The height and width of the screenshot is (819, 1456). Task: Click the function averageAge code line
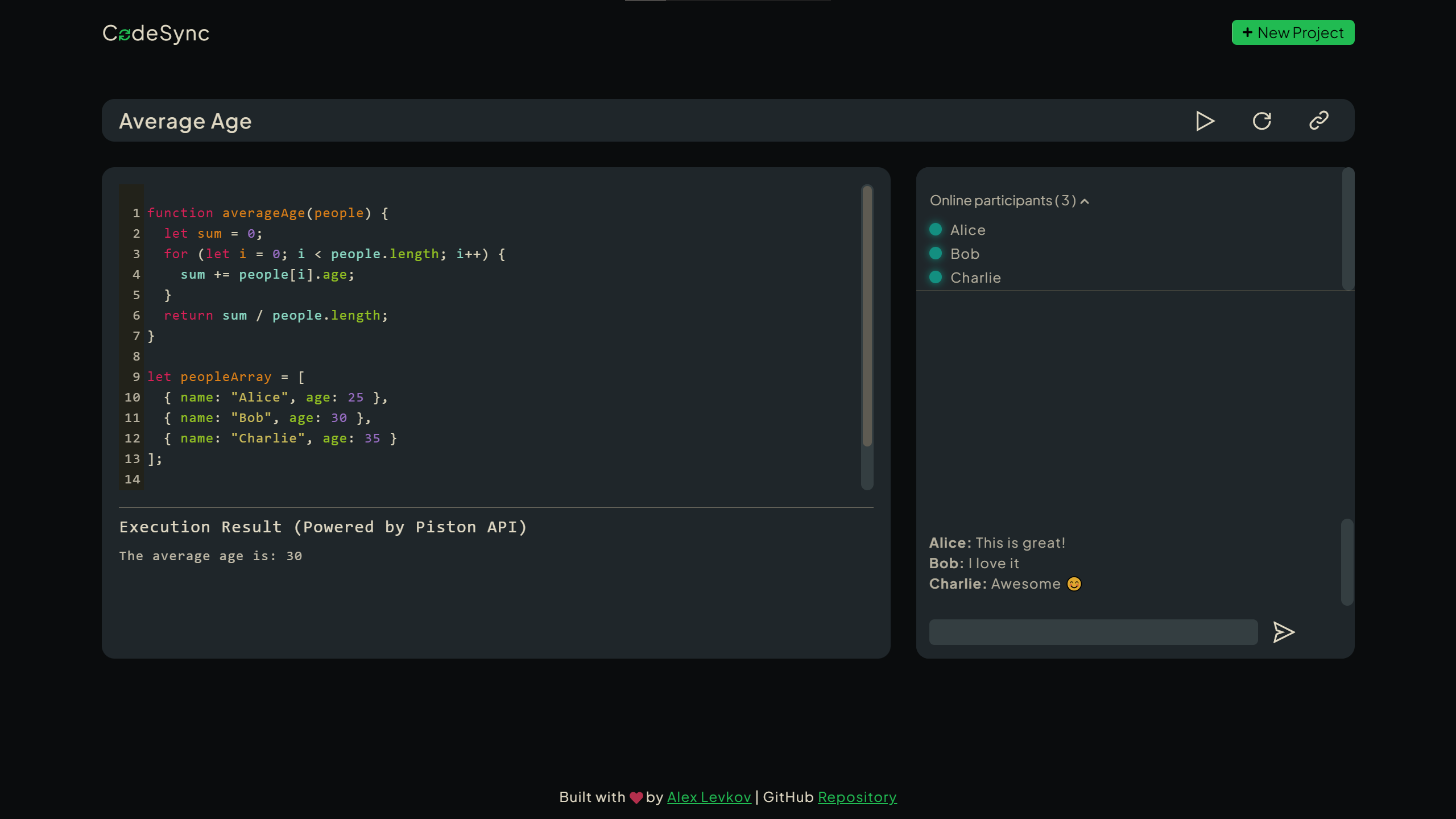(268, 213)
